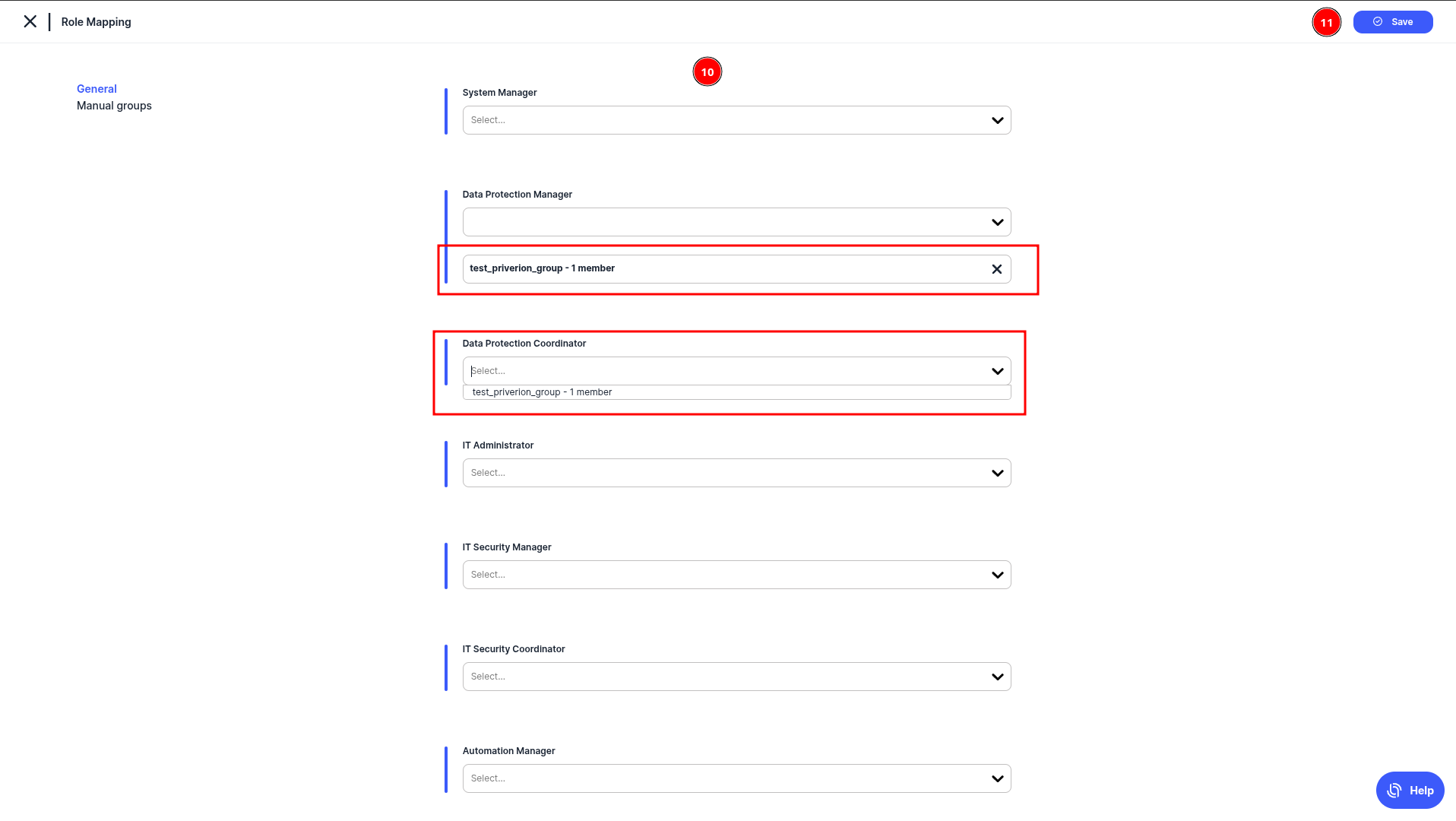Switch to the General section
The height and width of the screenshot is (821, 1456).
97,89
